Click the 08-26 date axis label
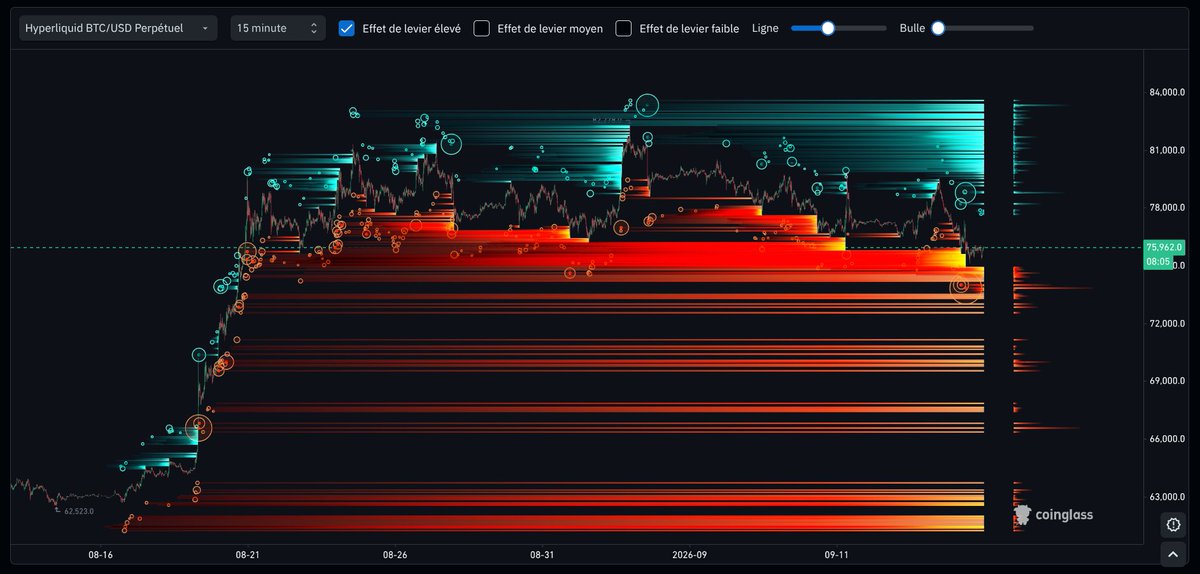The height and width of the screenshot is (574, 1200). tap(395, 553)
